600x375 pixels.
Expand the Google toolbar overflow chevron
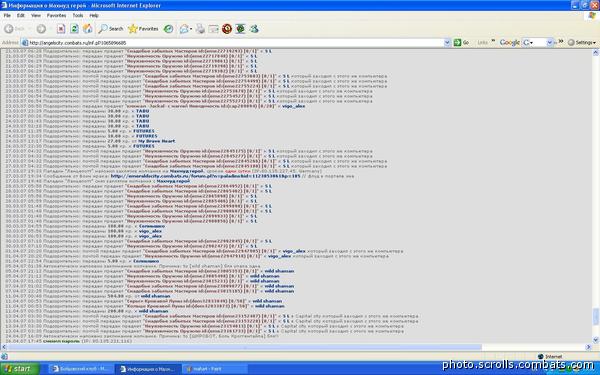click(561, 41)
